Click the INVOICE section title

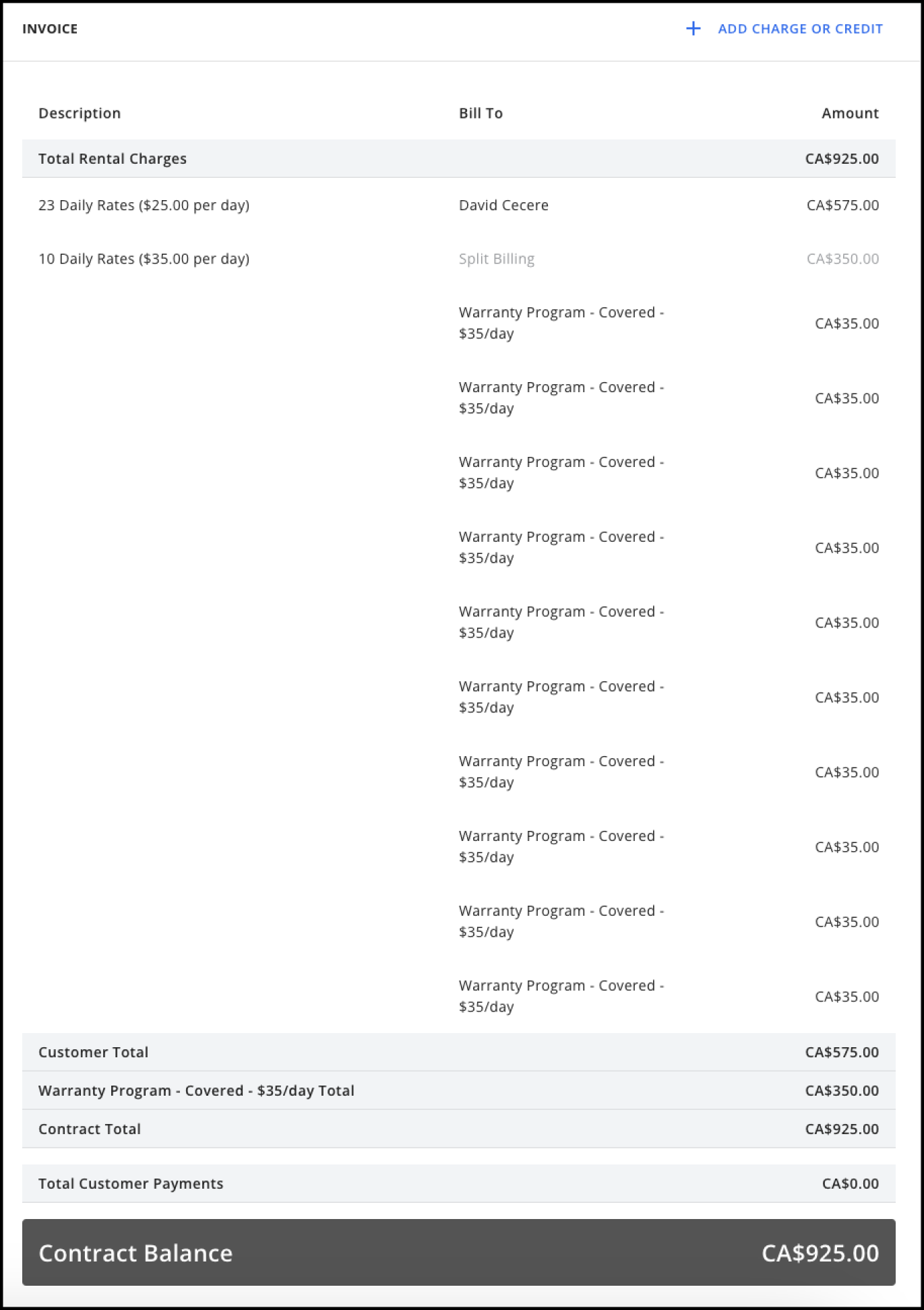[x=50, y=29]
